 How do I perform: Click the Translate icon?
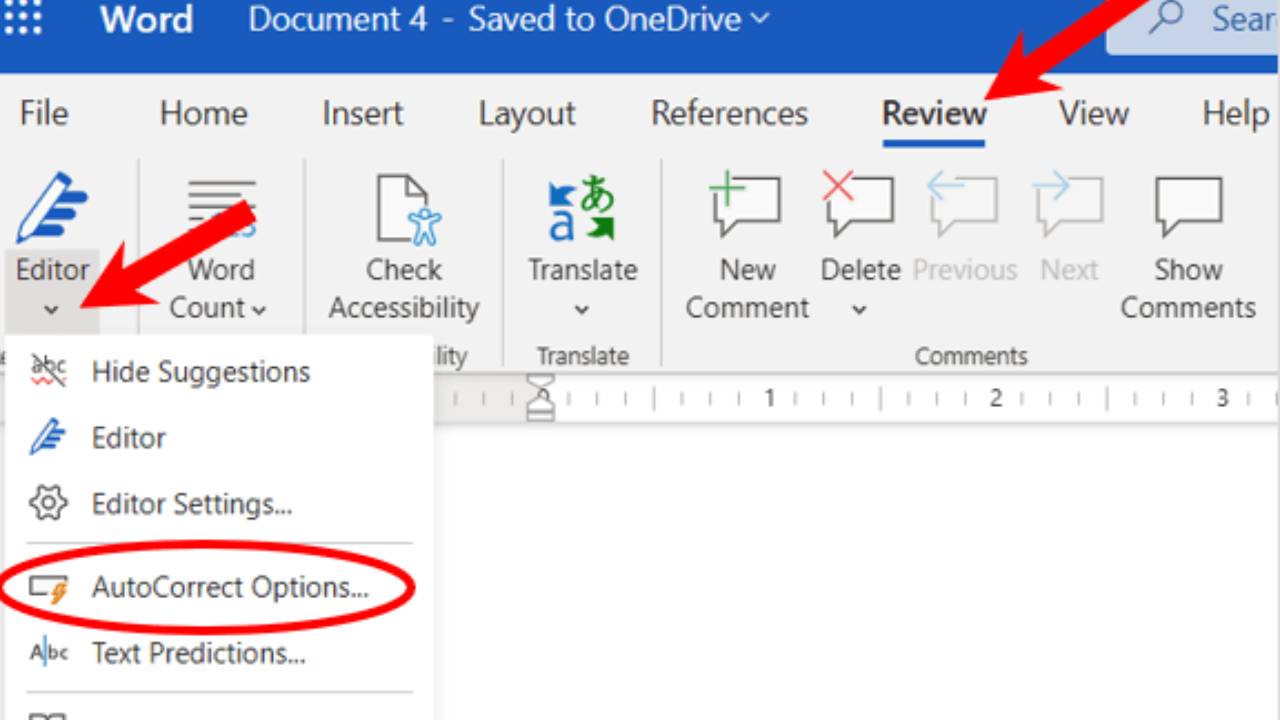click(581, 208)
